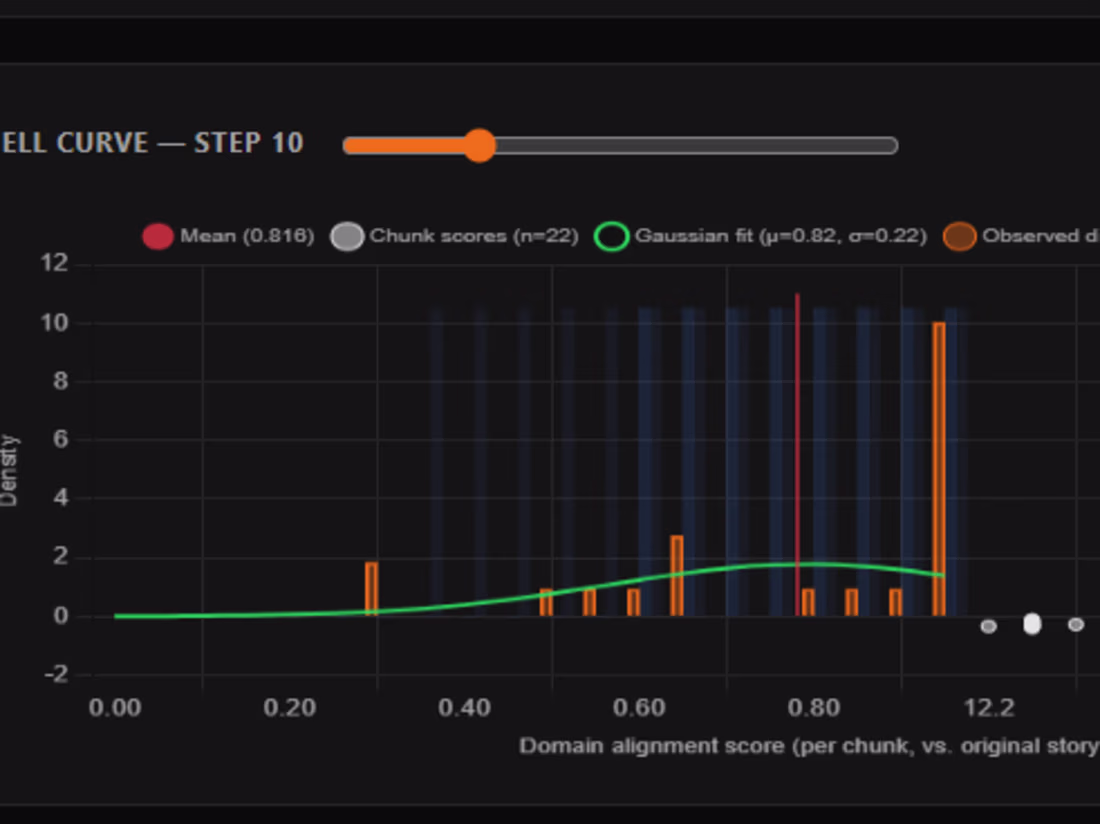Toggle the orange Observed legend item

pos(1021,236)
